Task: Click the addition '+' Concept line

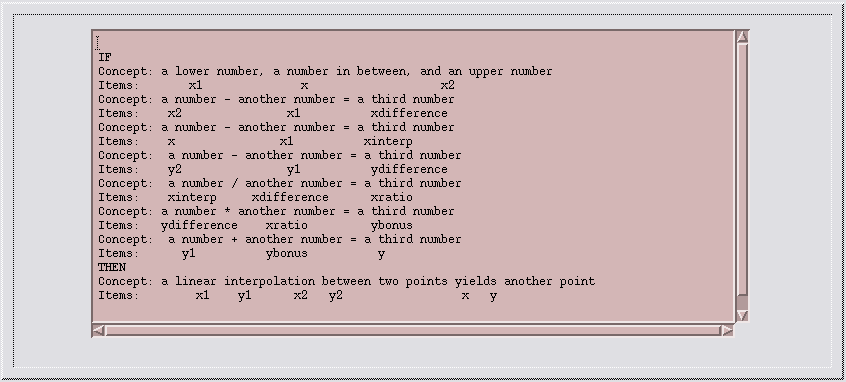Action: tap(279, 240)
